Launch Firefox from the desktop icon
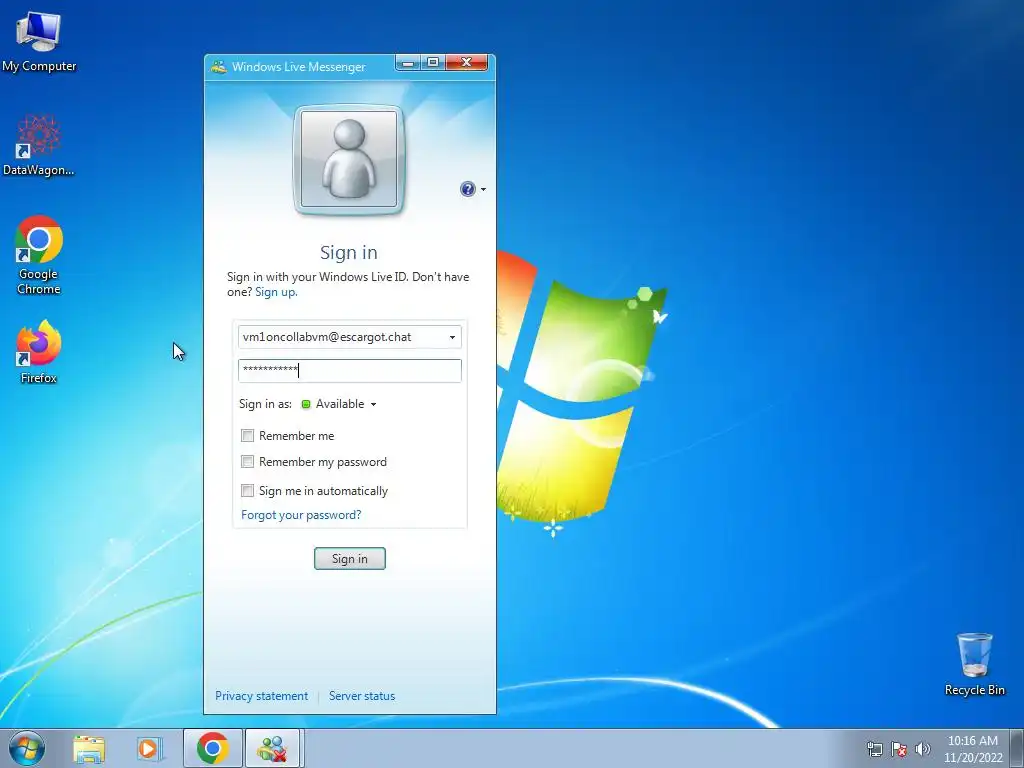This screenshot has width=1024, height=768. click(39, 351)
